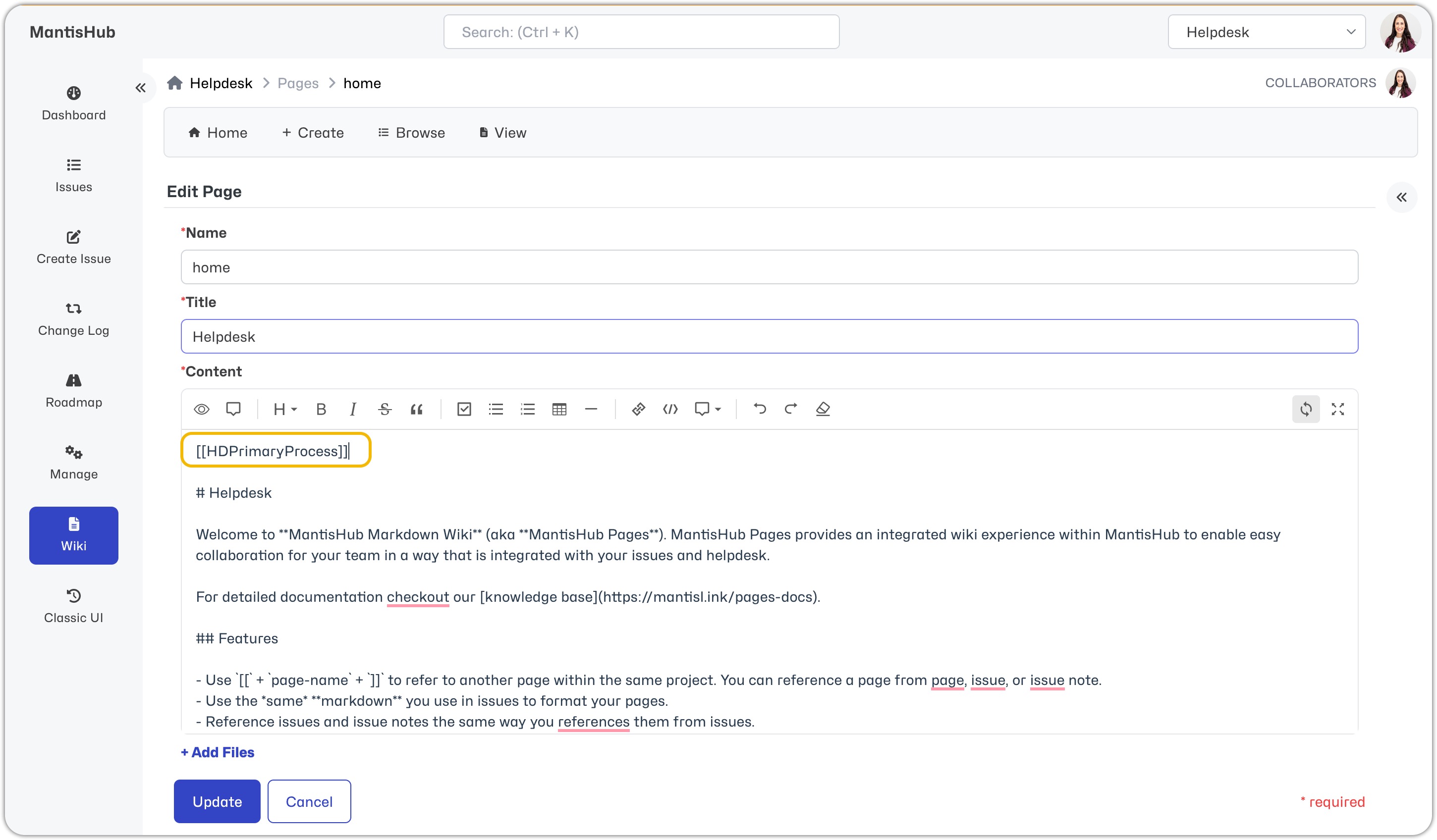
Task: Collapse the left sidebar
Action: click(x=140, y=88)
